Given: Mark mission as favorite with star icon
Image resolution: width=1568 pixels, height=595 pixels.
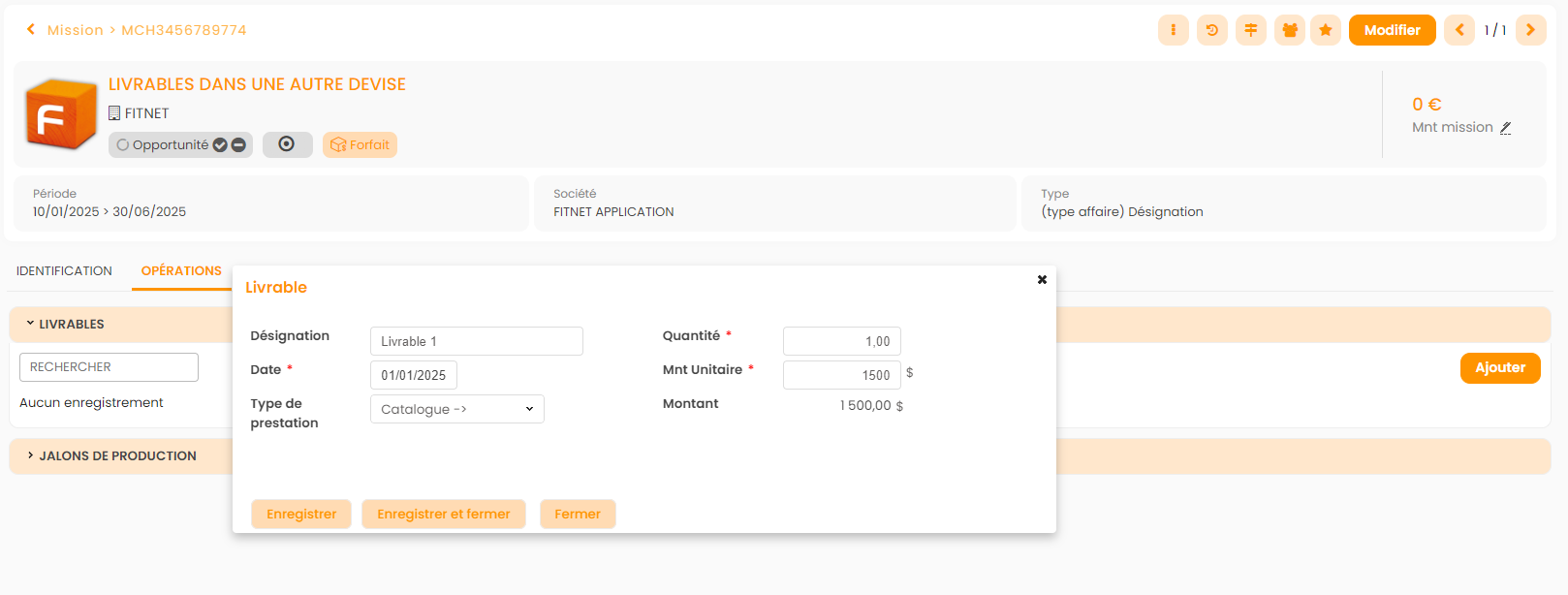Looking at the screenshot, I should [x=1326, y=30].
